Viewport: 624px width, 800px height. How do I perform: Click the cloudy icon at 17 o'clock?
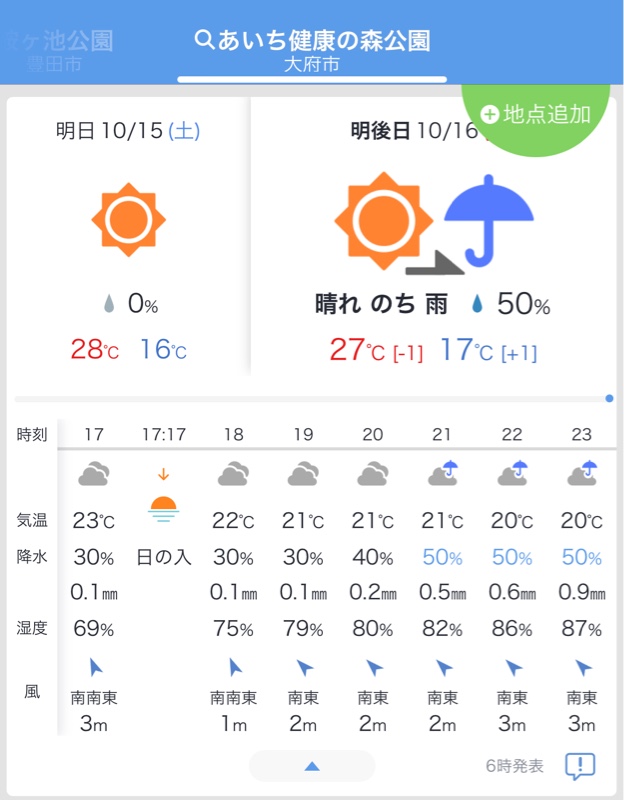click(x=94, y=473)
